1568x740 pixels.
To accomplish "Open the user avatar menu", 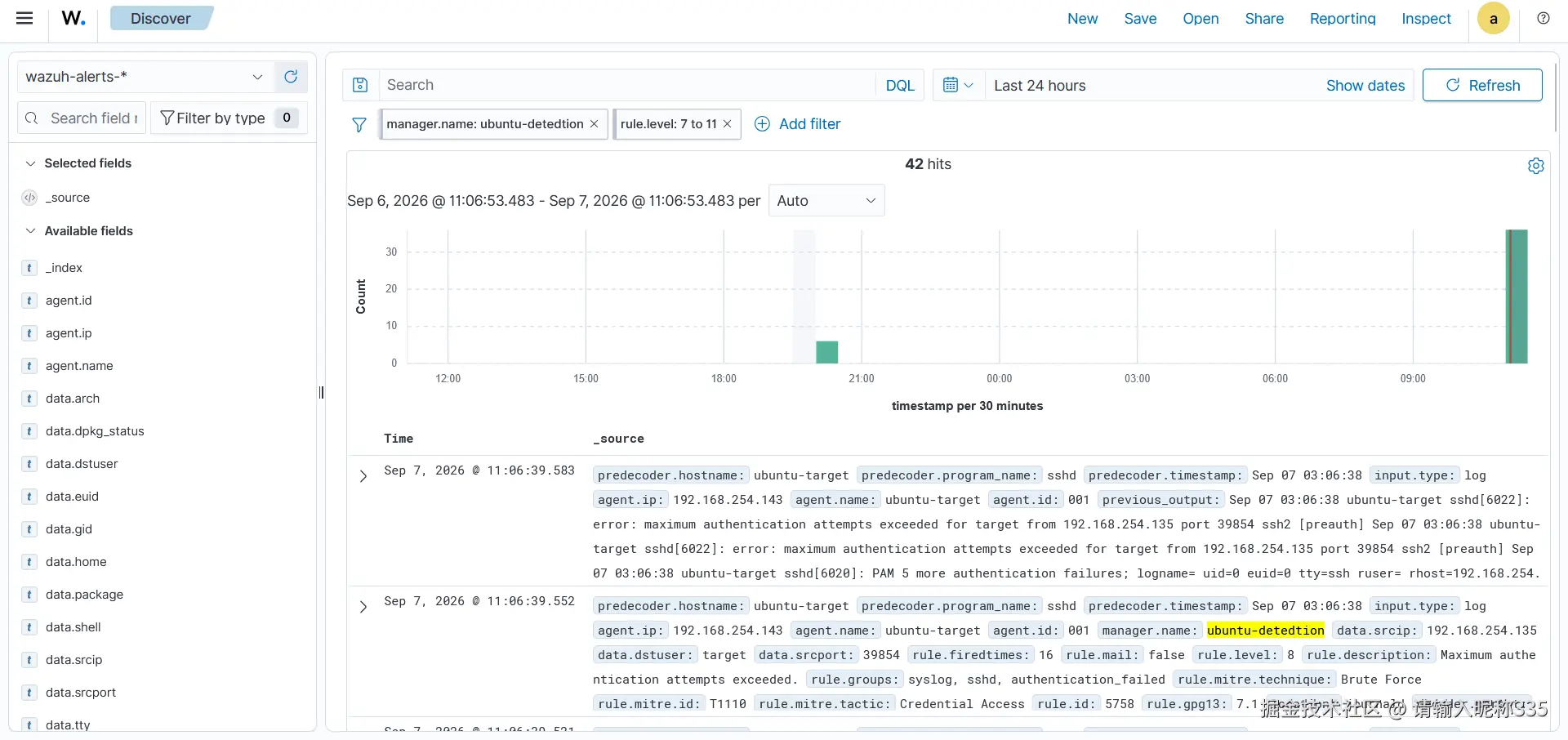I will pos(1494,19).
